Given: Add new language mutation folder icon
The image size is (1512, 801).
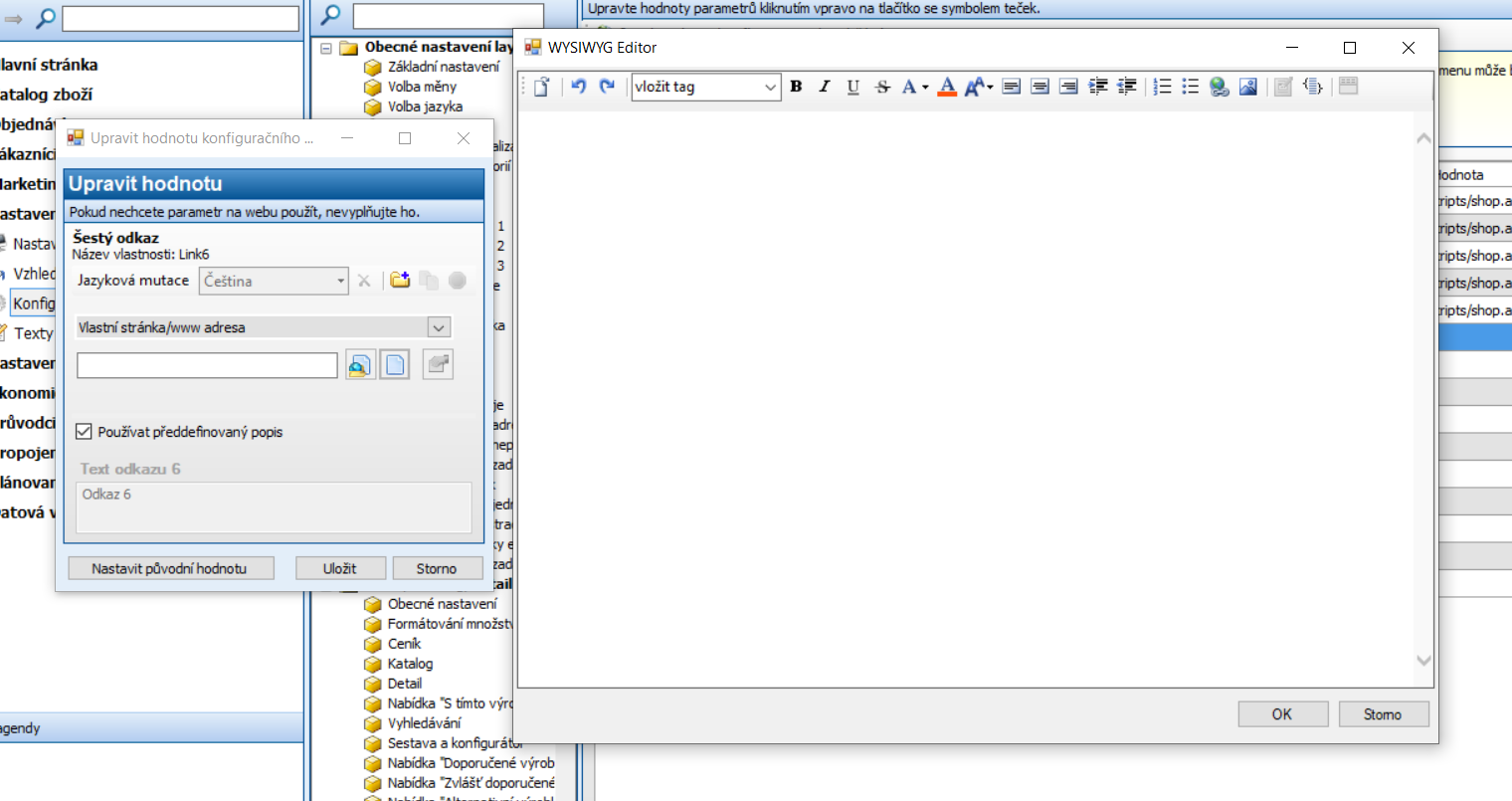Looking at the screenshot, I should click(x=400, y=281).
